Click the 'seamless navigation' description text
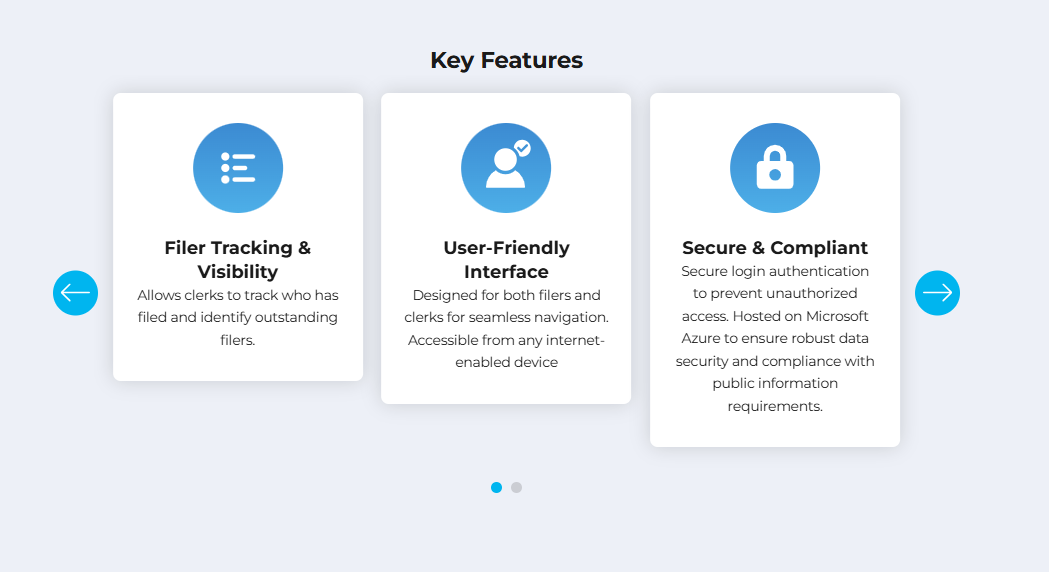 [506, 317]
